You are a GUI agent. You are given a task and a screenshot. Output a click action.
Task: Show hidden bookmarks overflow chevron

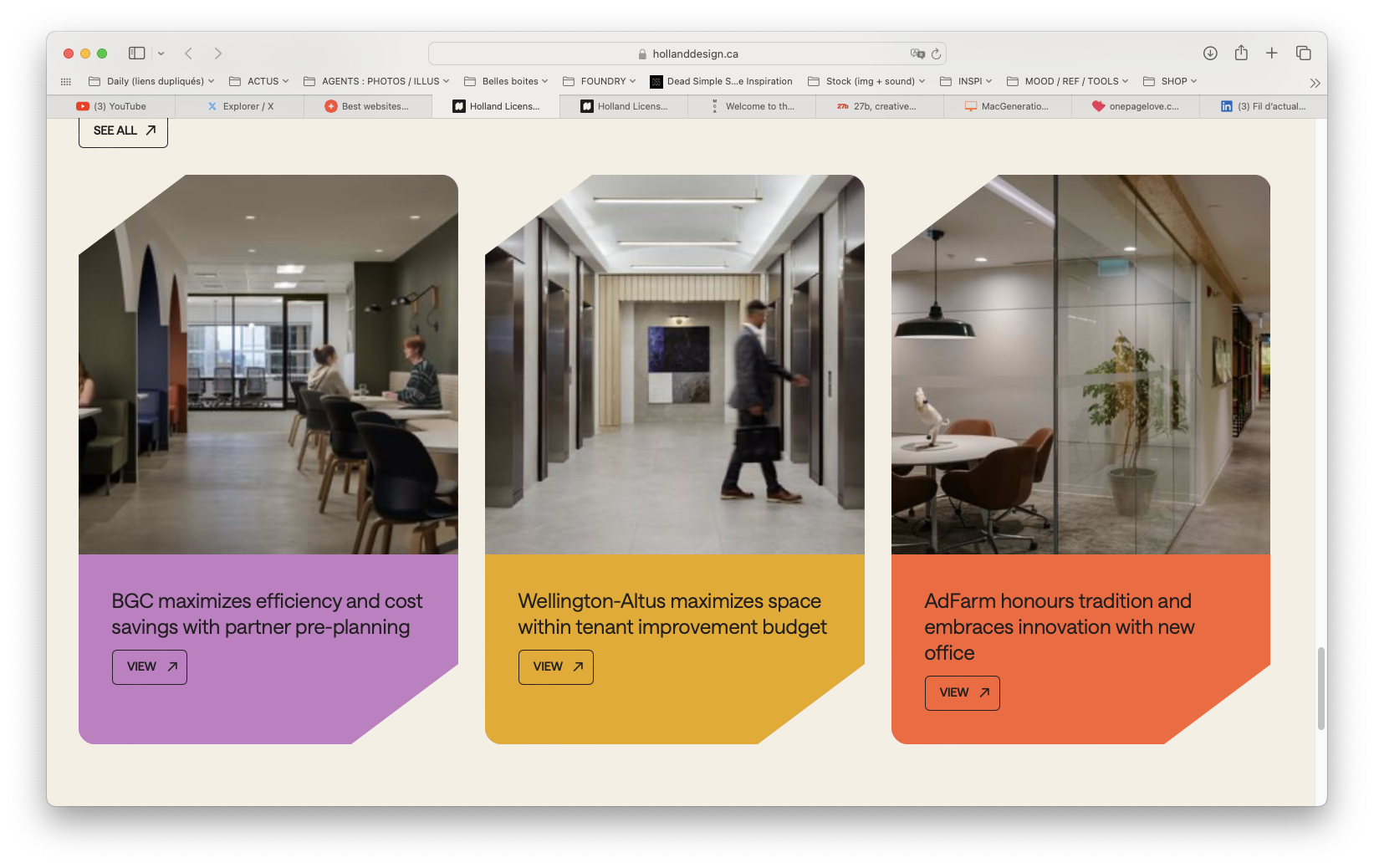(x=1315, y=83)
